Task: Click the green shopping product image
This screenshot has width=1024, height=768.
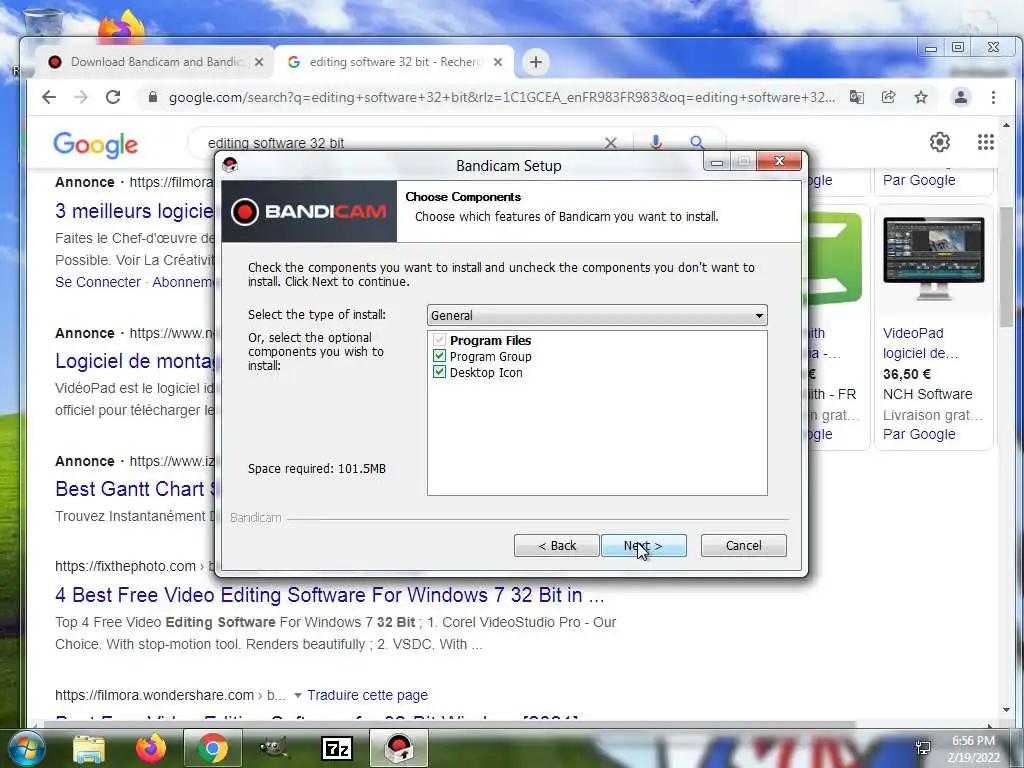Action: tap(835, 258)
